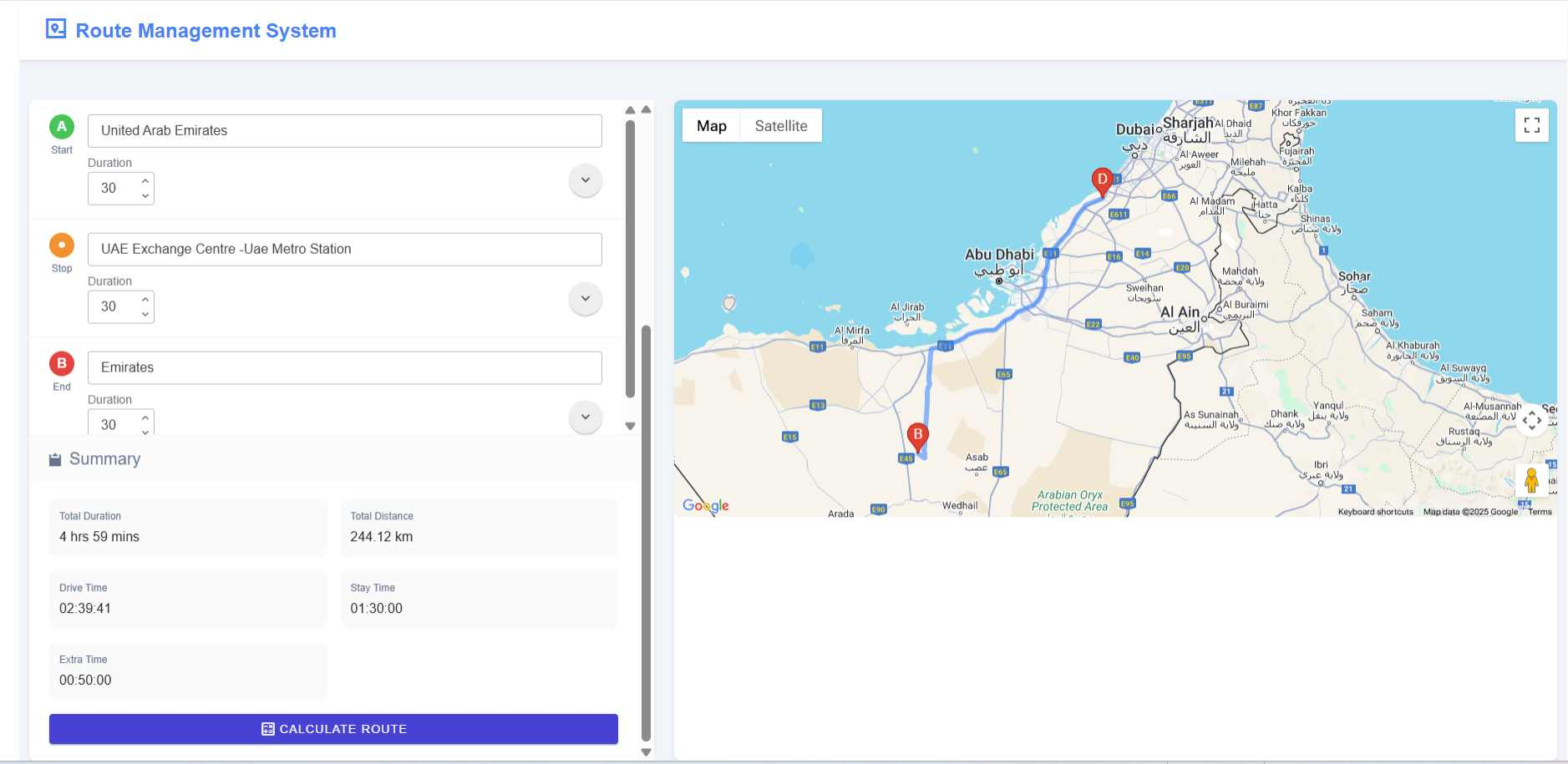Click the left panel scroll down arrow
This screenshot has width=1568, height=764.
click(x=646, y=752)
